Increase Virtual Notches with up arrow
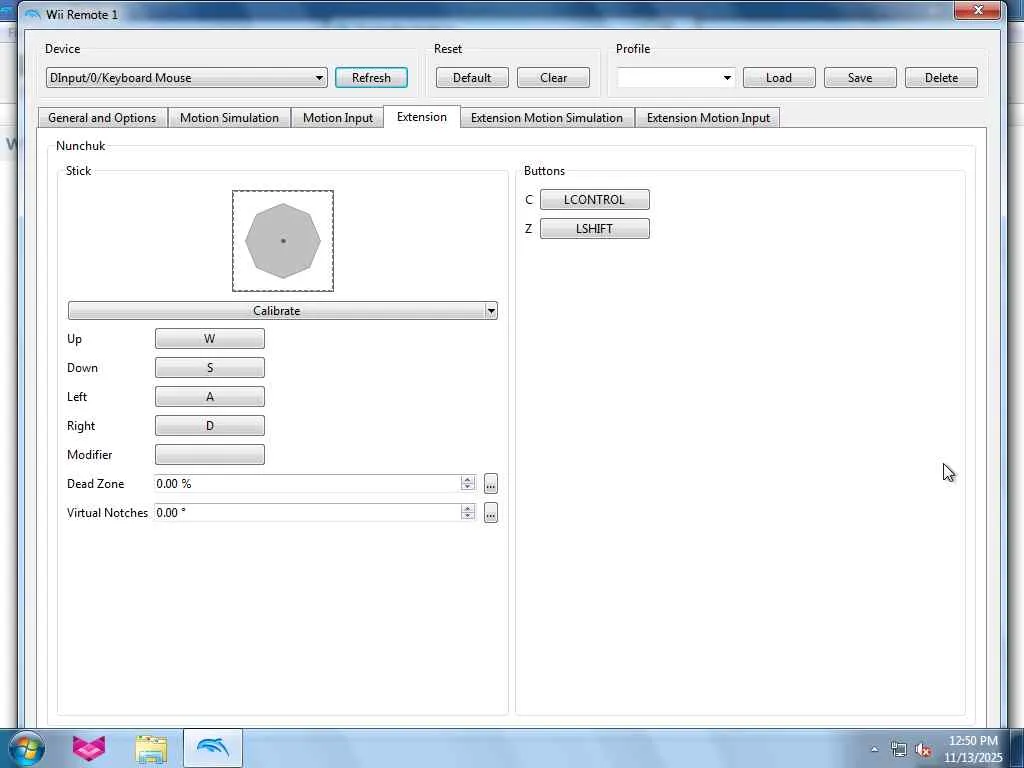Image resolution: width=1024 pixels, height=768 pixels. pos(468,508)
